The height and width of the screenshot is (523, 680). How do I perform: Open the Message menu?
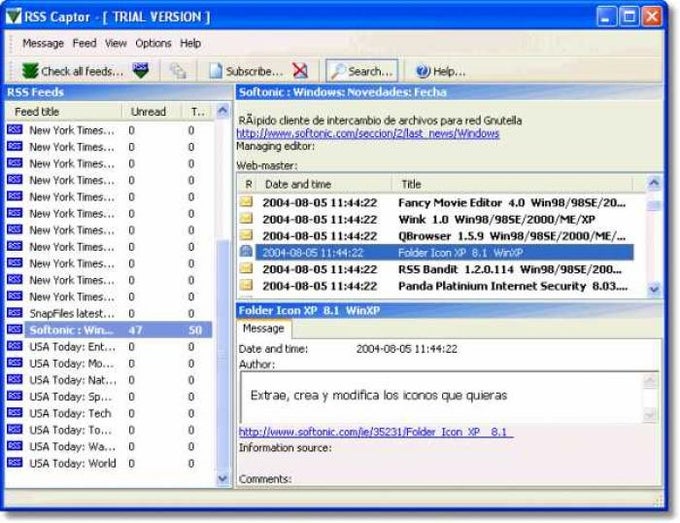point(43,43)
